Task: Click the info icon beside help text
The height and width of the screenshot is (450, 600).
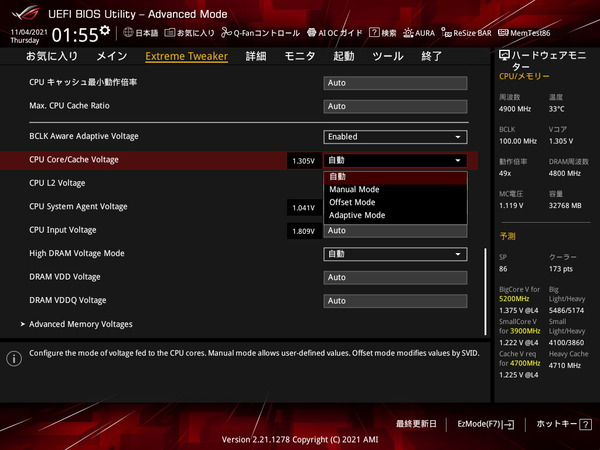Action: (x=14, y=359)
